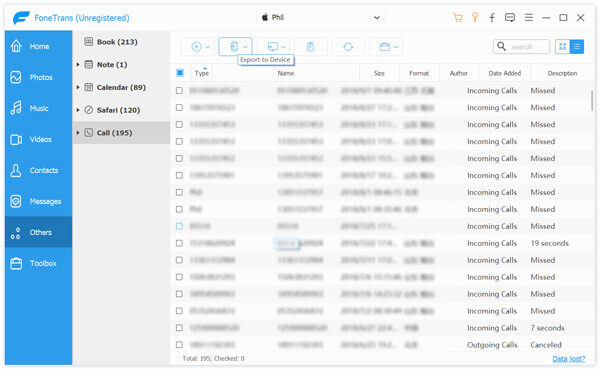This screenshot has width=600, height=370.
Task: Click the Data lost? link
Action: (569, 359)
